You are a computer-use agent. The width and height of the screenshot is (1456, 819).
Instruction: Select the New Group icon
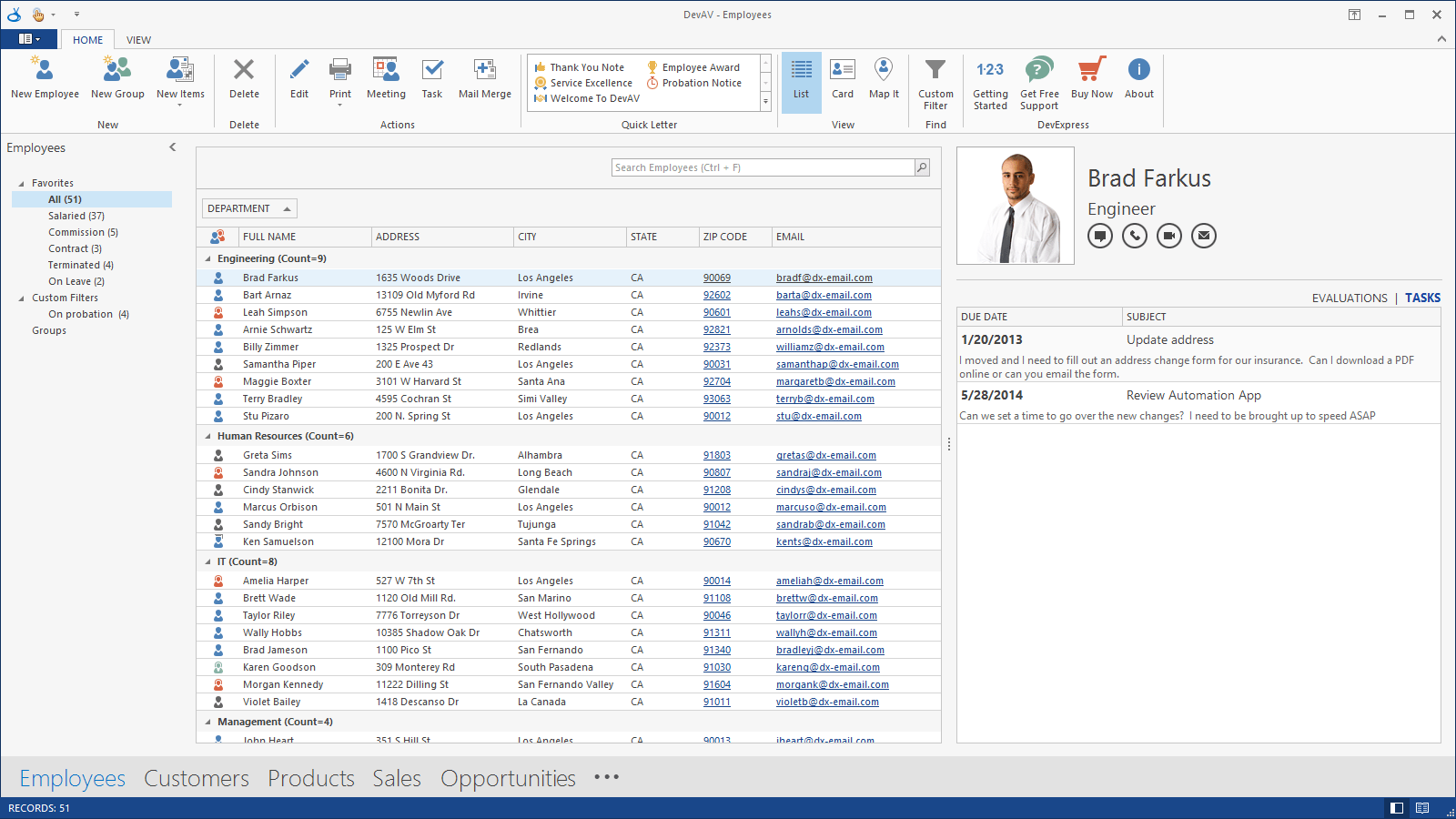[x=116, y=80]
